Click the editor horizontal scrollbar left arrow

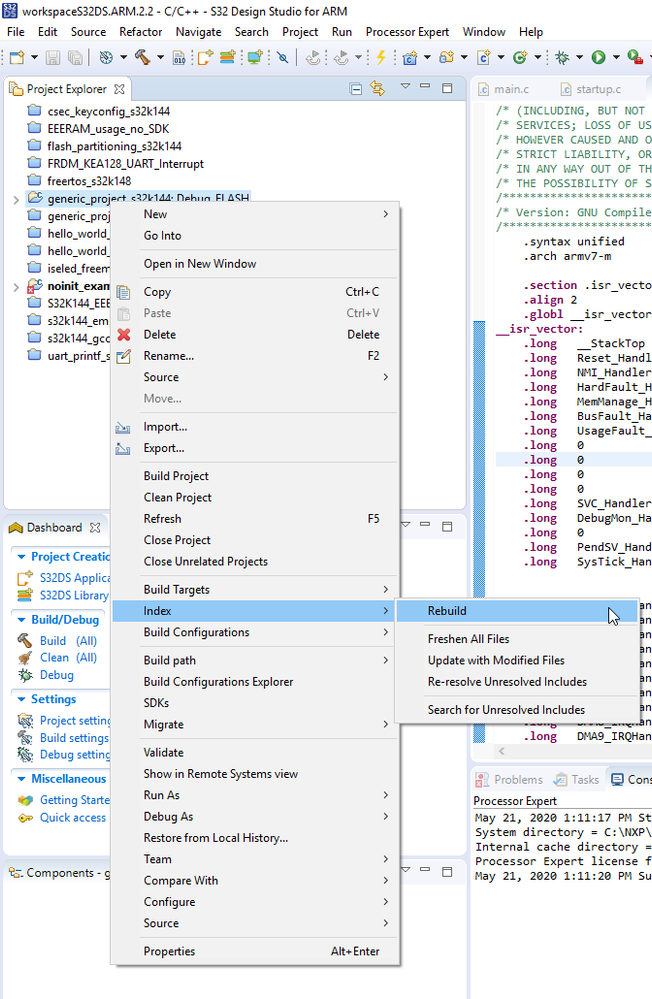502,751
